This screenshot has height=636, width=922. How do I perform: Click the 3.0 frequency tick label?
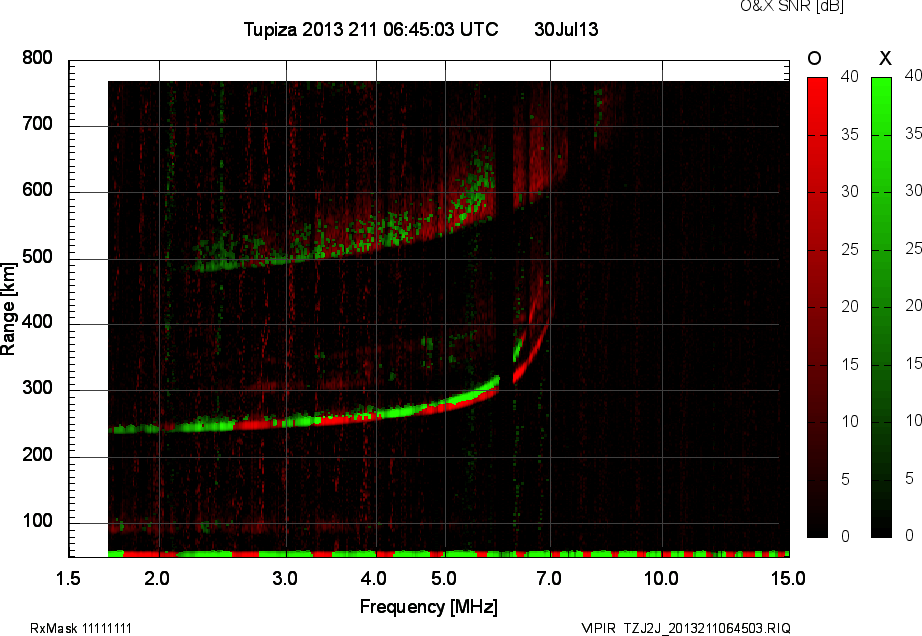point(285,578)
